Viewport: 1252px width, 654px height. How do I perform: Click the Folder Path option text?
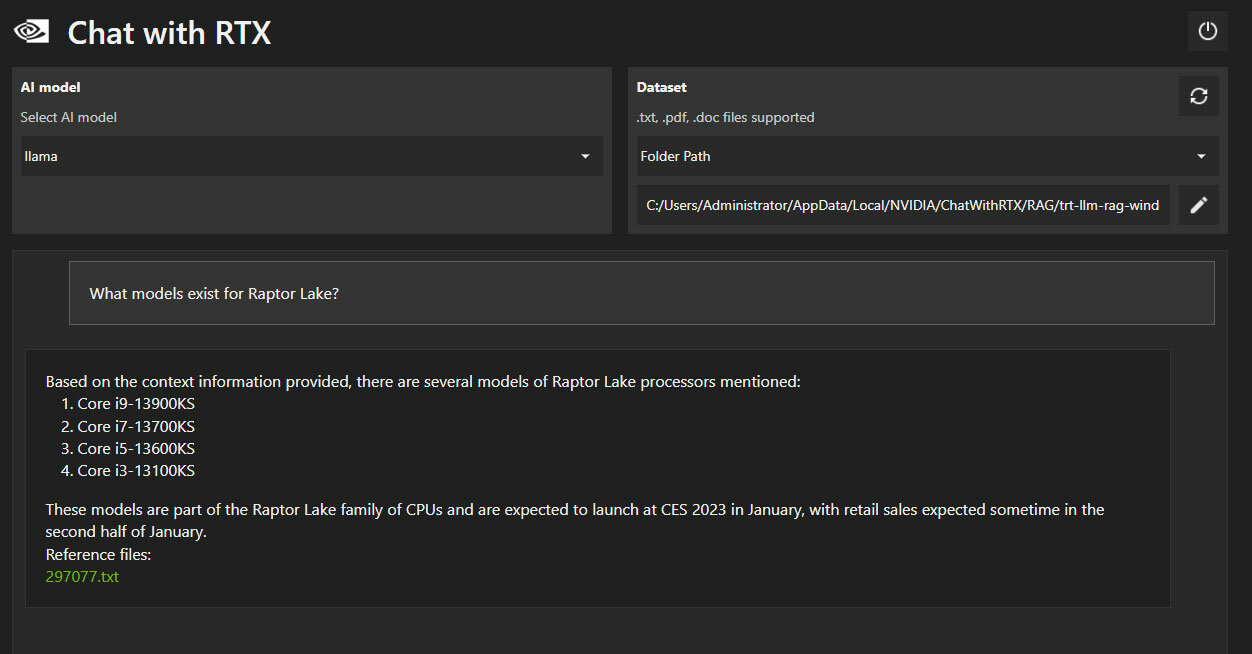[675, 156]
